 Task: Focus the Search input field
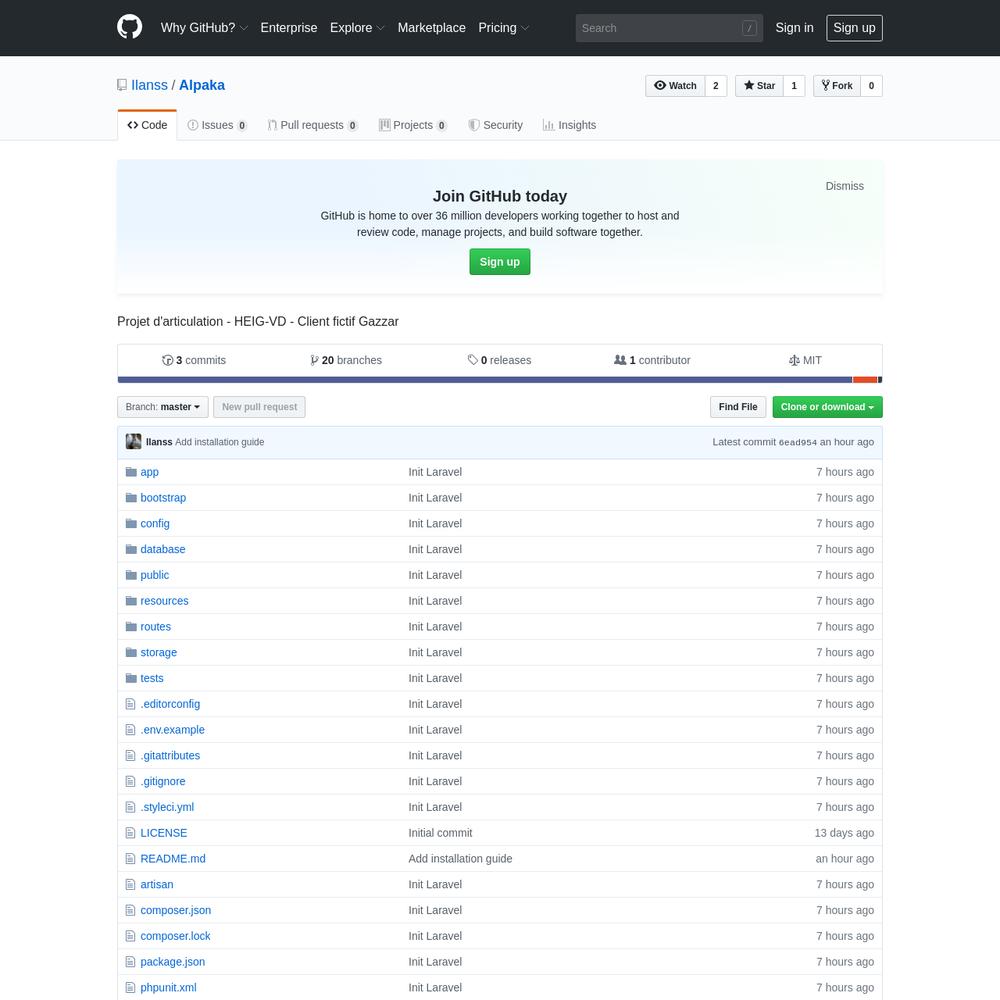pyautogui.click(x=669, y=28)
